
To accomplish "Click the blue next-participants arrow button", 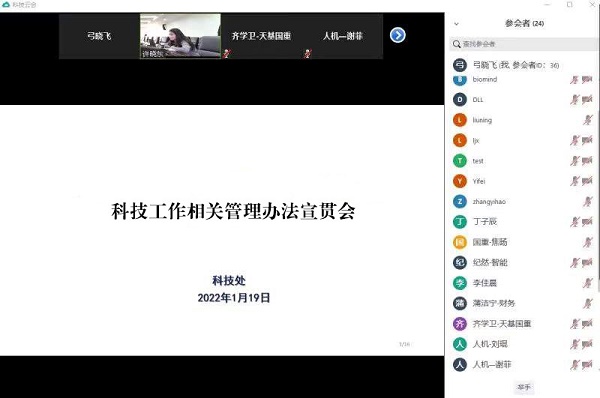I will 398,36.
